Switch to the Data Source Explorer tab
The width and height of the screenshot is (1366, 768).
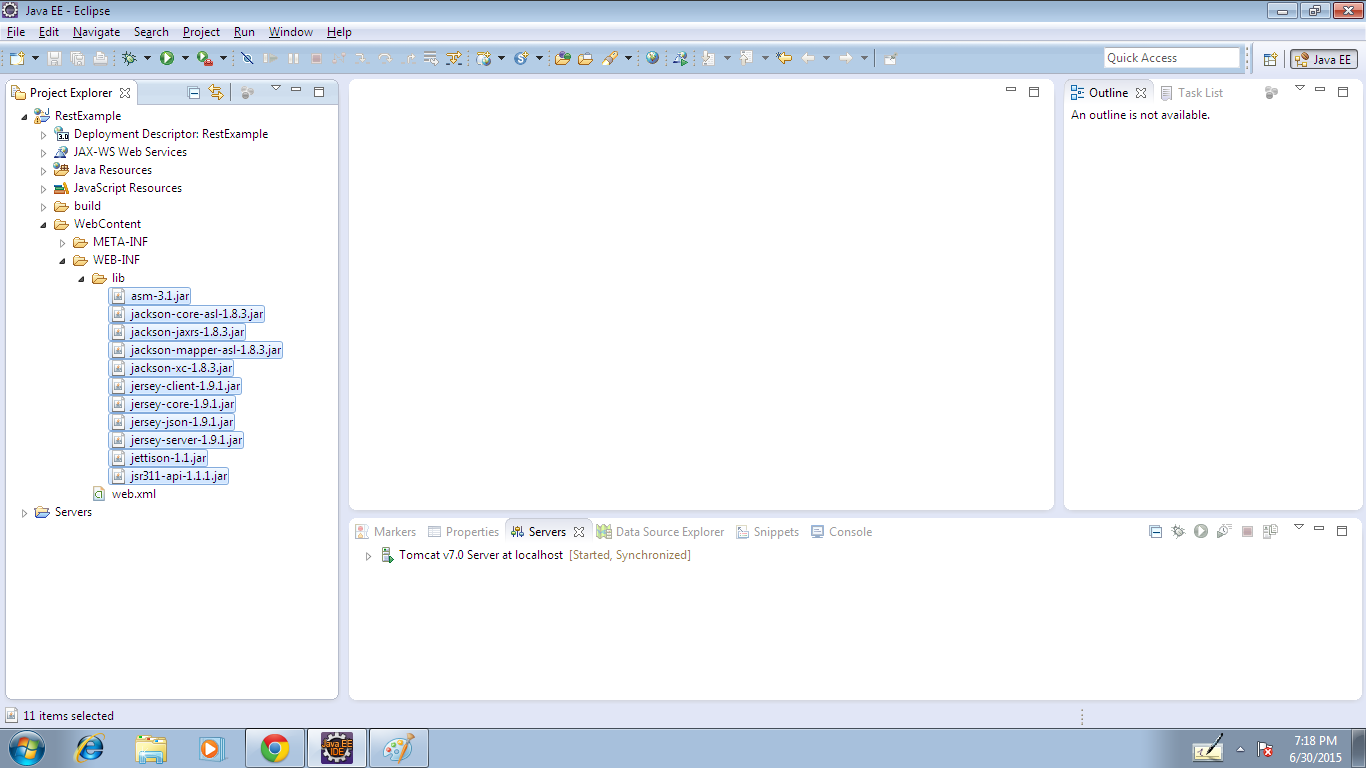pos(660,532)
